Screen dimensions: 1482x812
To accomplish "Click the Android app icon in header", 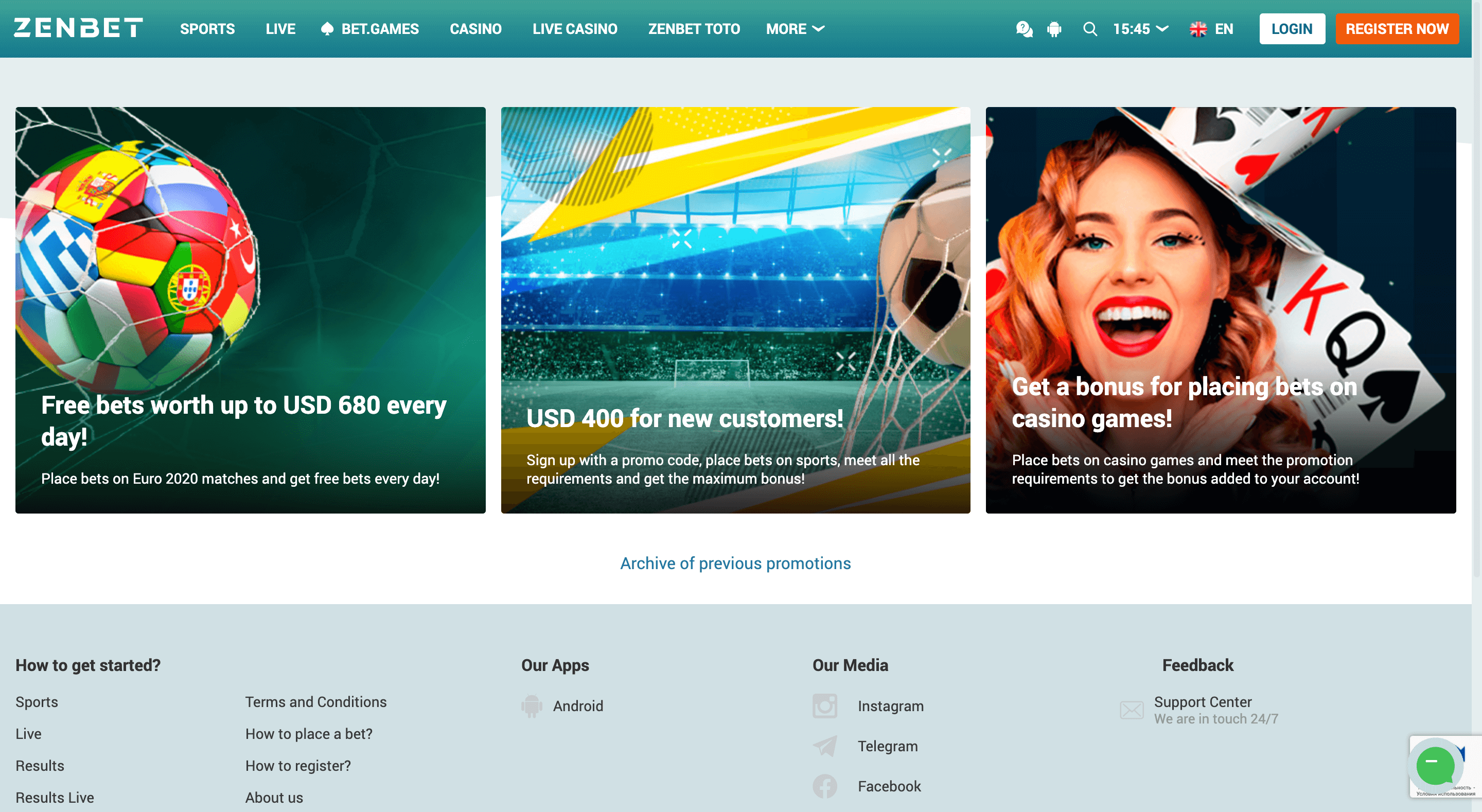I will tap(1054, 29).
